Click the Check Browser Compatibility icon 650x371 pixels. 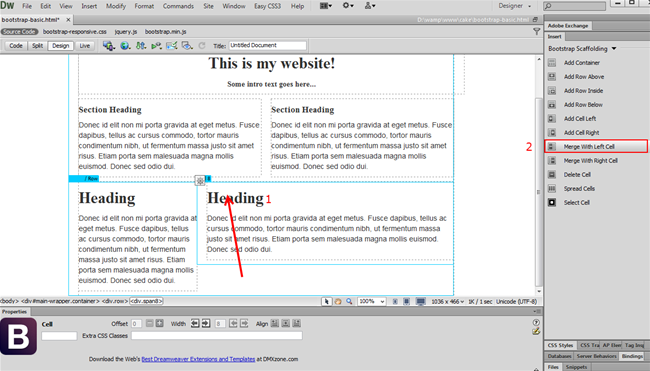tap(172, 46)
